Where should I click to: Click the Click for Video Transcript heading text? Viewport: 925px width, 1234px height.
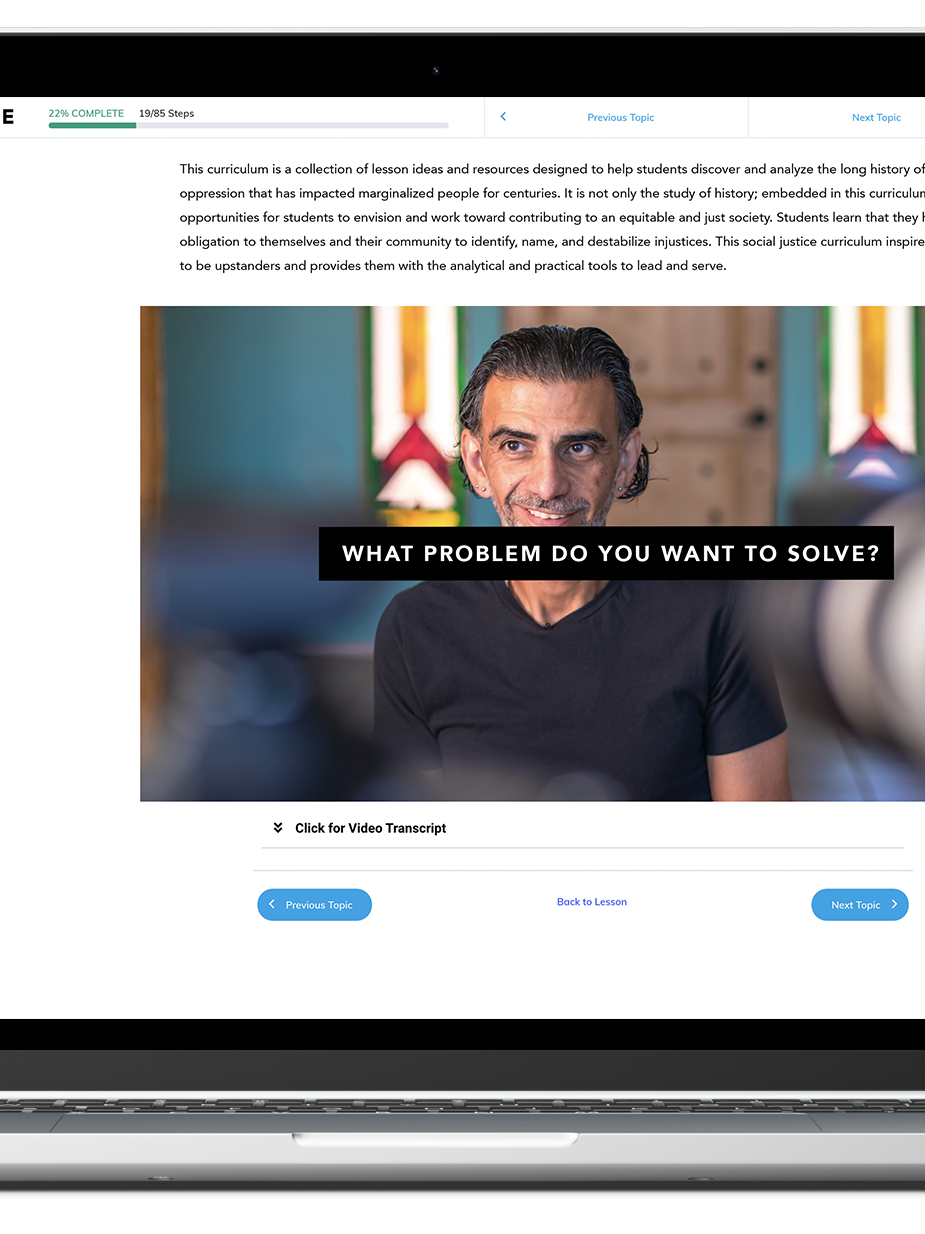(370, 828)
